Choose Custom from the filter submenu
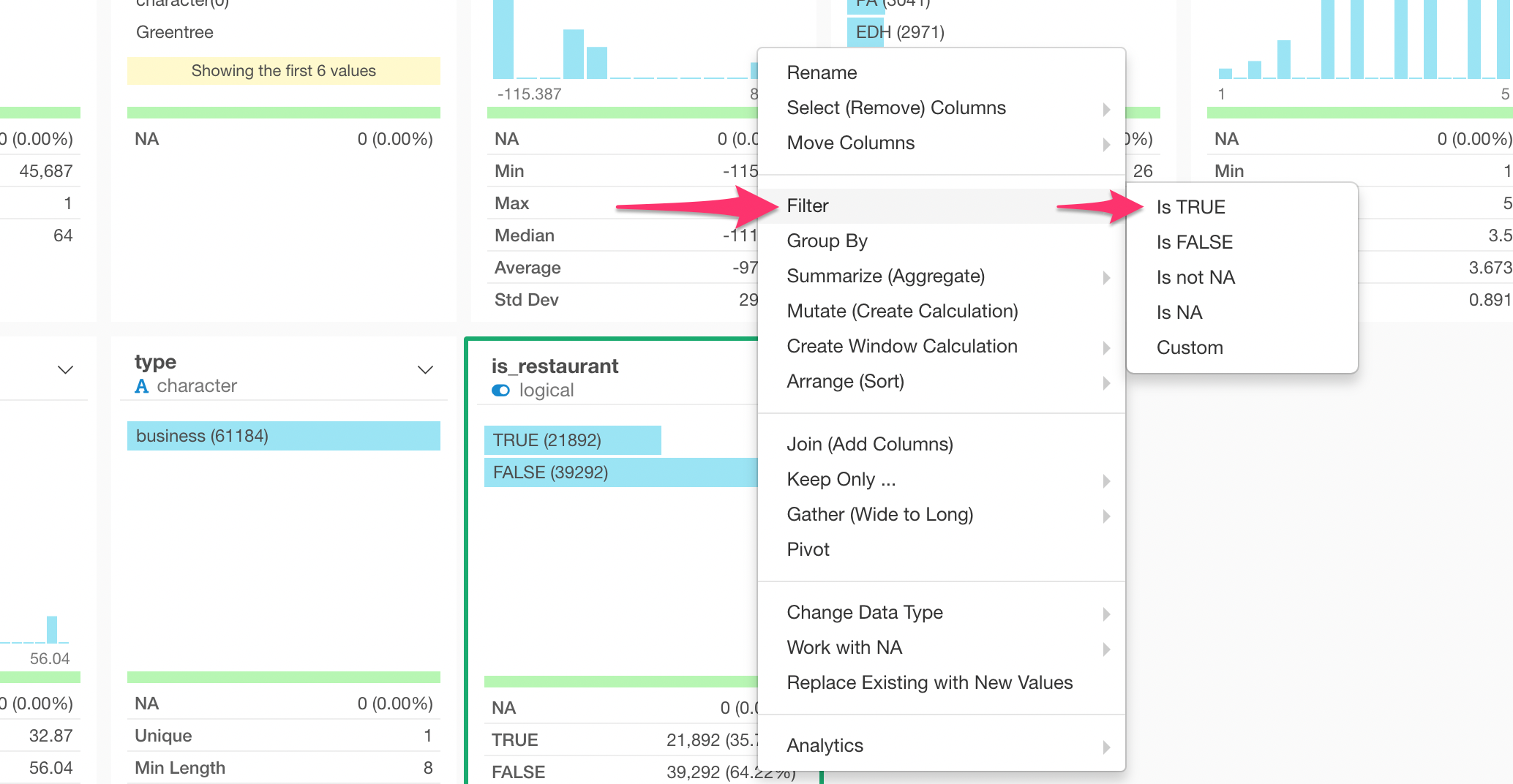This screenshot has width=1513, height=784. [x=1189, y=347]
